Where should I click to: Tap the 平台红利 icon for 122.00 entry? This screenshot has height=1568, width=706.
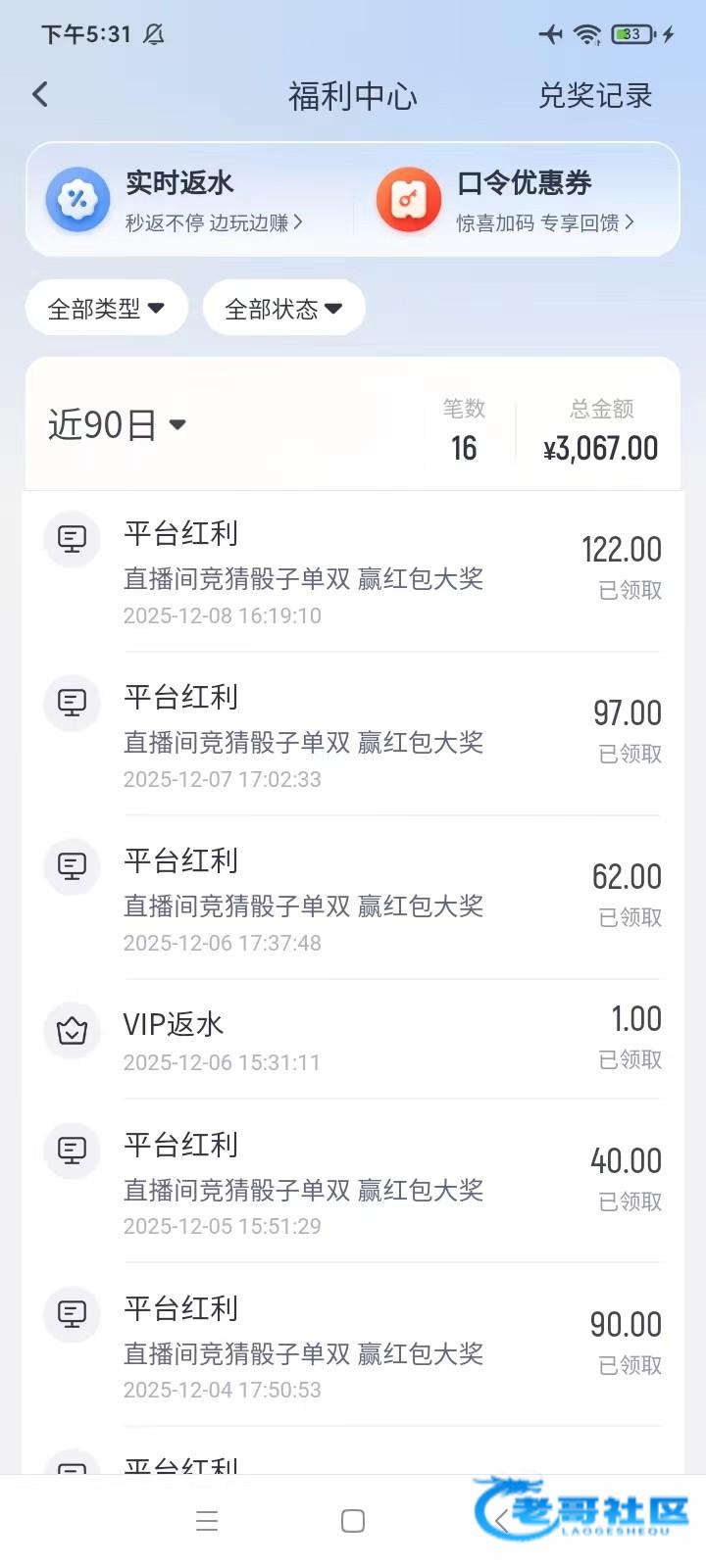coord(72,539)
